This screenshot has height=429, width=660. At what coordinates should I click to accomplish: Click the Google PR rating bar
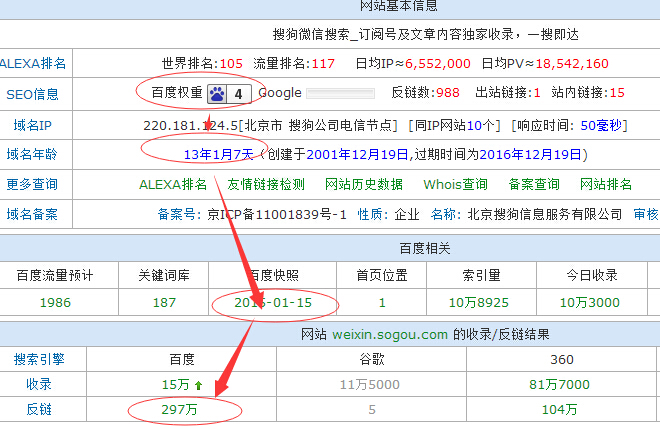[x=340, y=94]
